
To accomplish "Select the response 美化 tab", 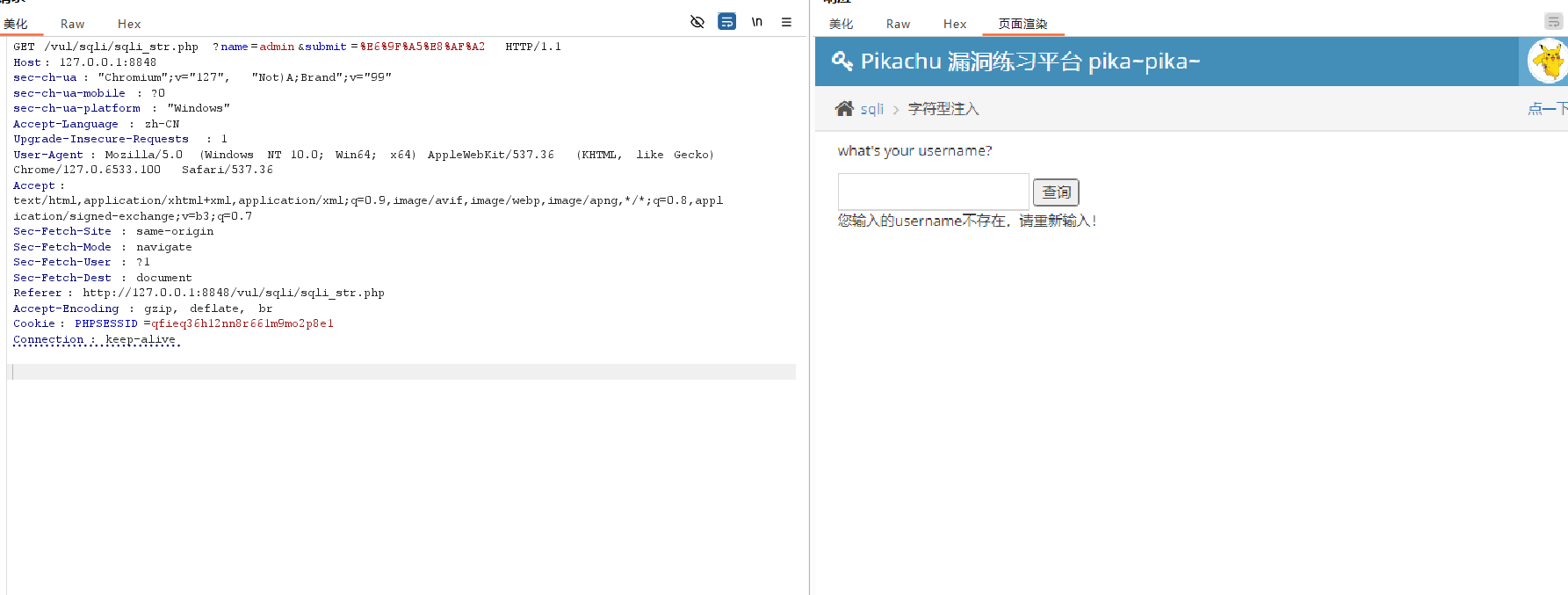I will click(841, 24).
